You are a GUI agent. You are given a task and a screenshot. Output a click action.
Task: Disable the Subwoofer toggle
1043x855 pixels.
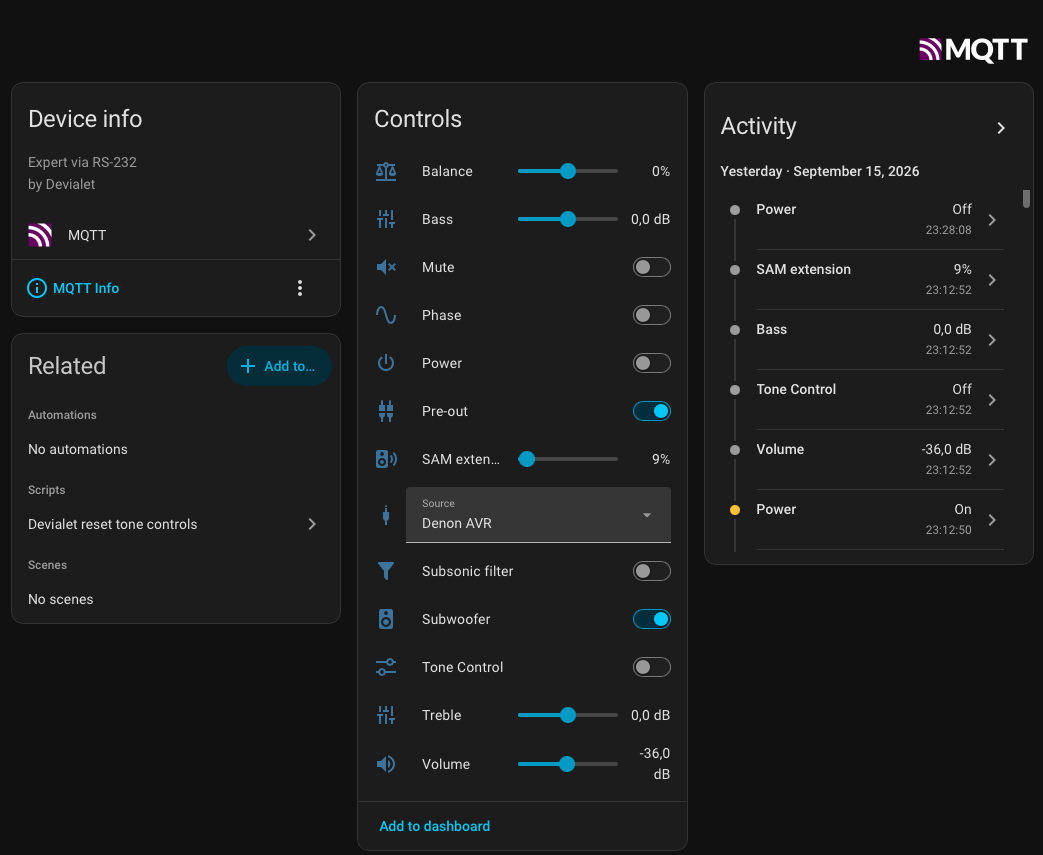[651, 619]
